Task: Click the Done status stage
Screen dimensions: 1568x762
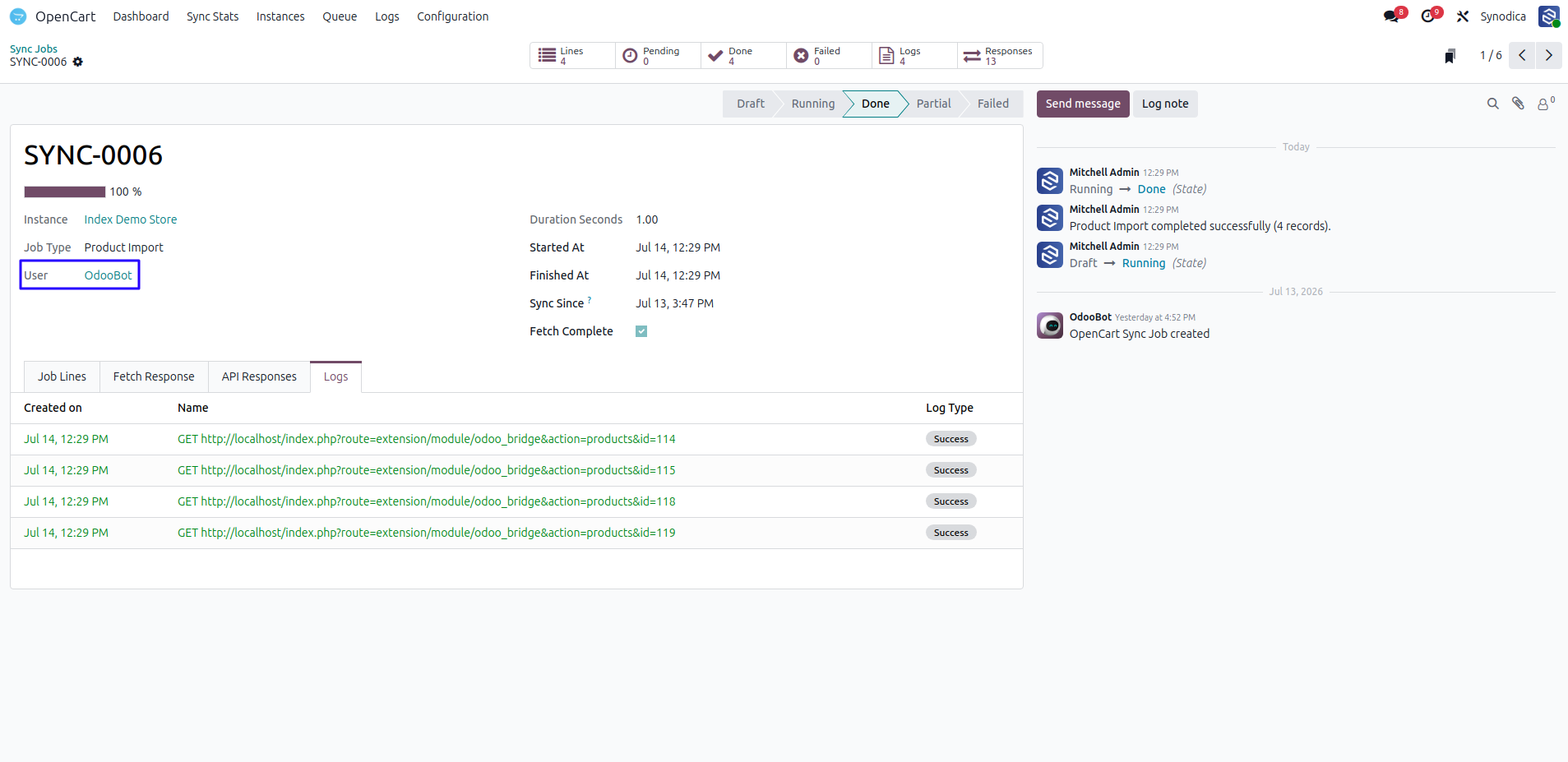Action: click(x=875, y=104)
